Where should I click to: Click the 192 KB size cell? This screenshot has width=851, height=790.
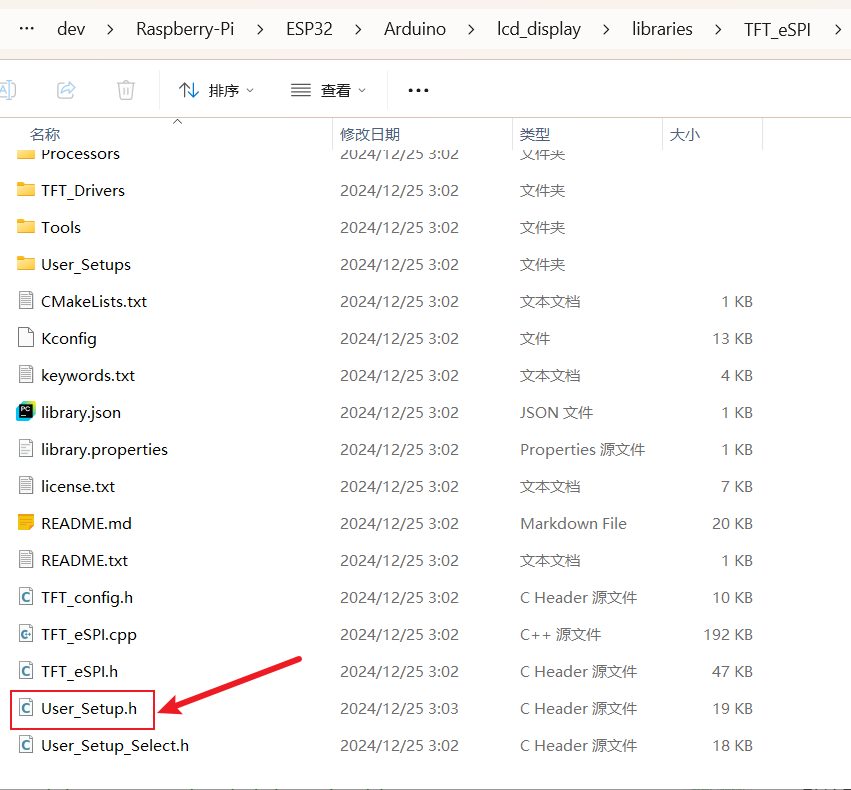(x=728, y=634)
